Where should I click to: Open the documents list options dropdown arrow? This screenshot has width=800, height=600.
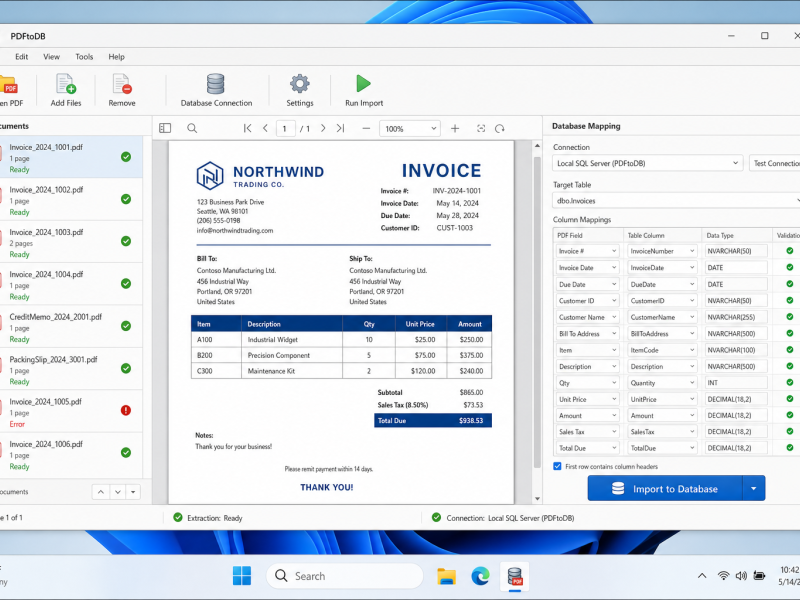(x=133, y=492)
